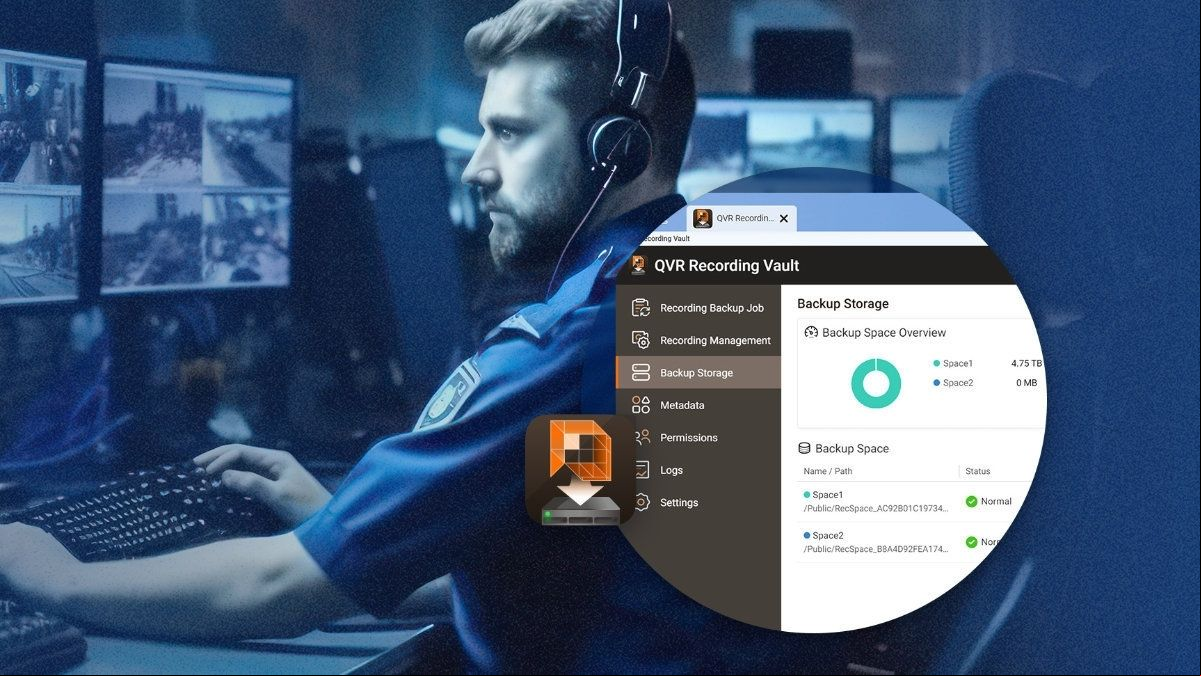Image resolution: width=1201 pixels, height=676 pixels.
Task: Sort by the Status column header
Action: 978,471
